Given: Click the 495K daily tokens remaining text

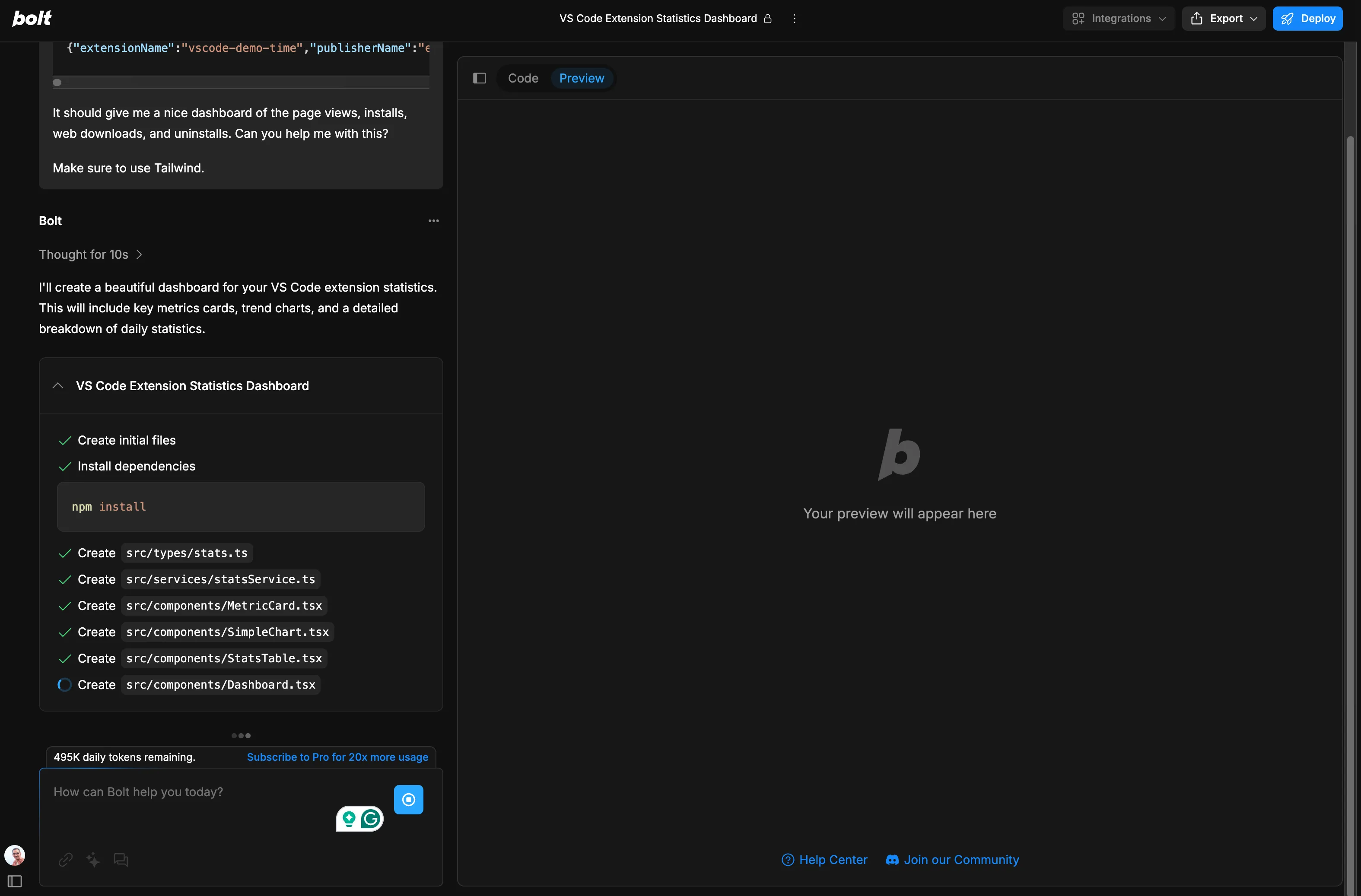Looking at the screenshot, I should pos(124,757).
